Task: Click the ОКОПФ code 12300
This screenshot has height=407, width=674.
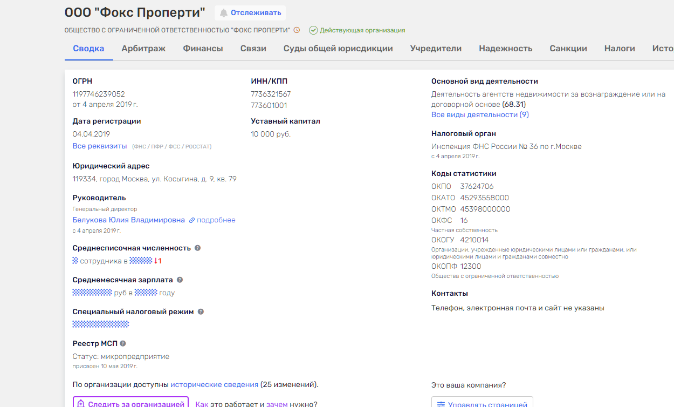Action: (x=471, y=266)
